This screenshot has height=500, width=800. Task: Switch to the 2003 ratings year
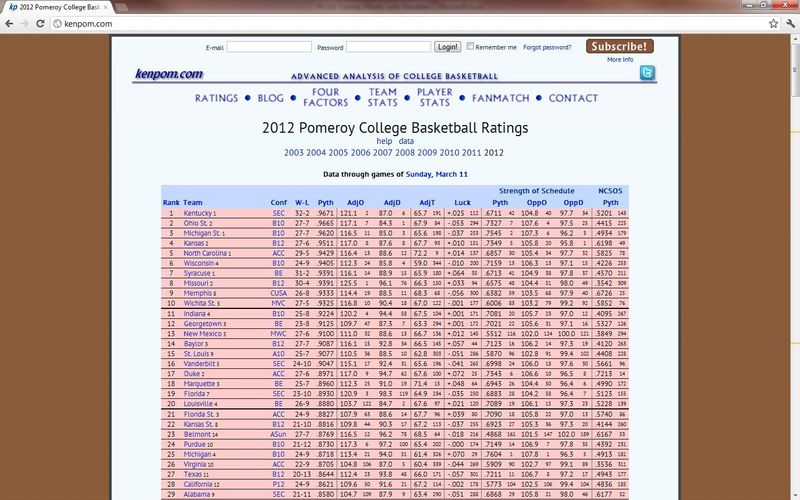click(294, 153)
